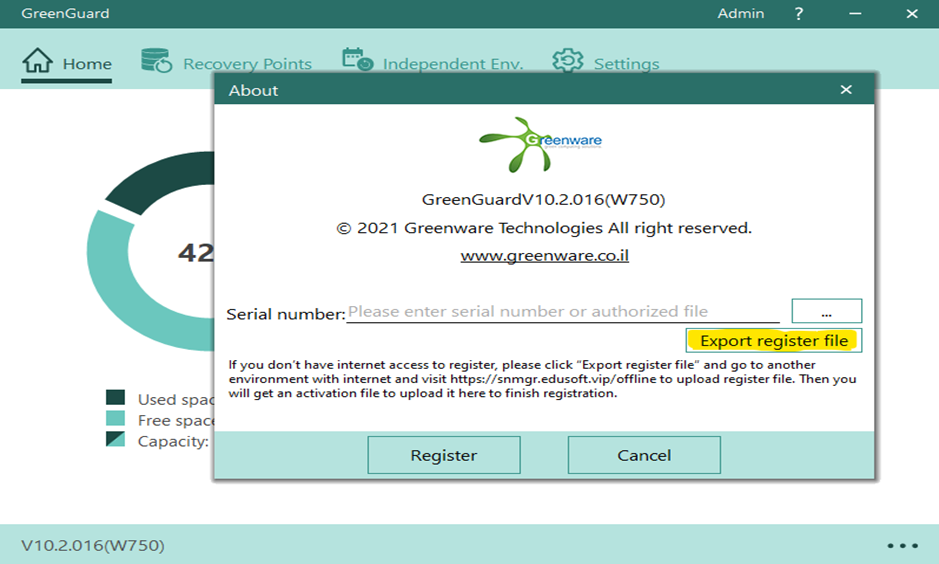Go to the Recovery Points tab
Viewport: 939px width, 564px height.
247,64
